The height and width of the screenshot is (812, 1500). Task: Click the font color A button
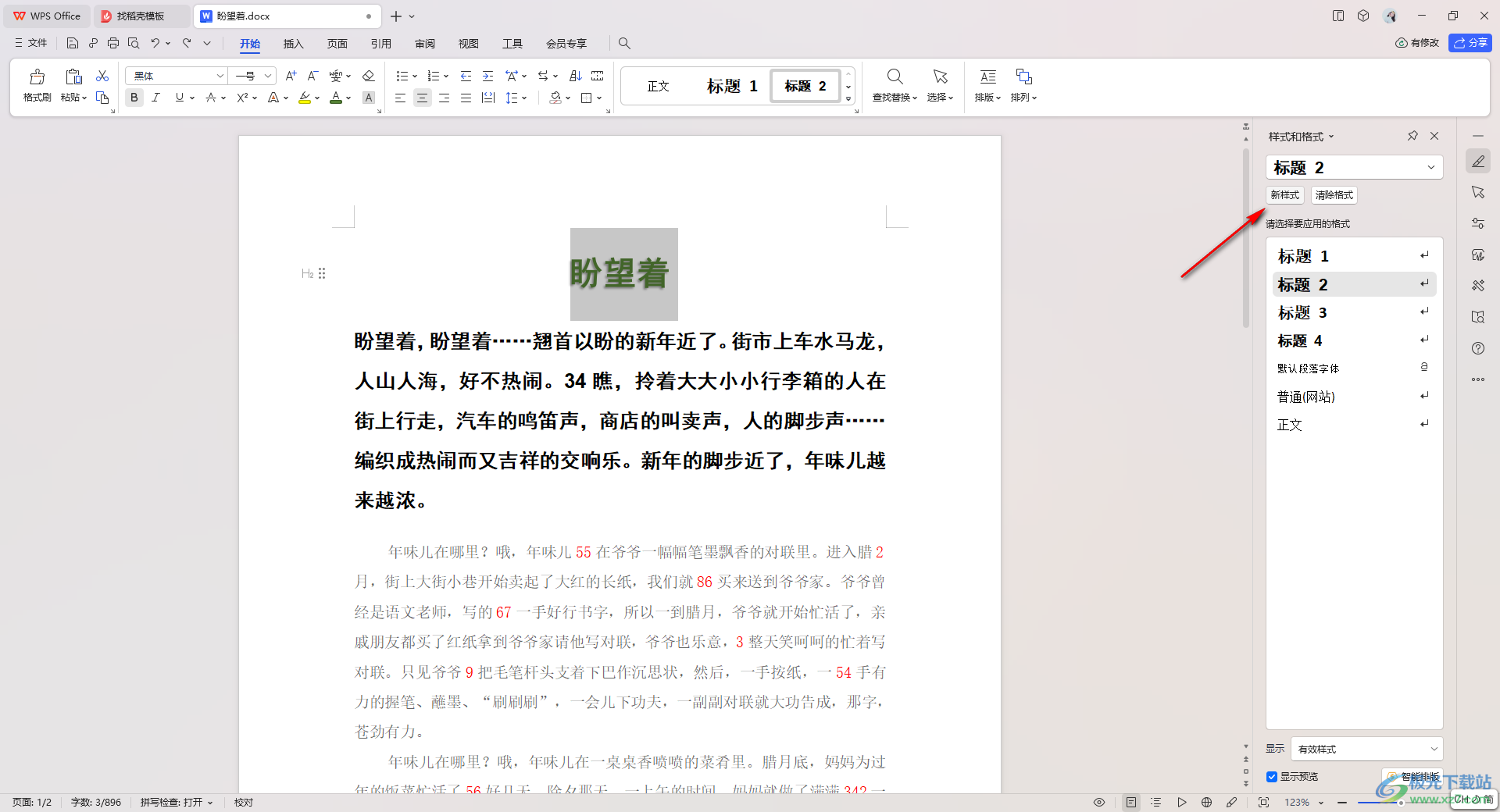pyautogui.click(x=336, y=98)
